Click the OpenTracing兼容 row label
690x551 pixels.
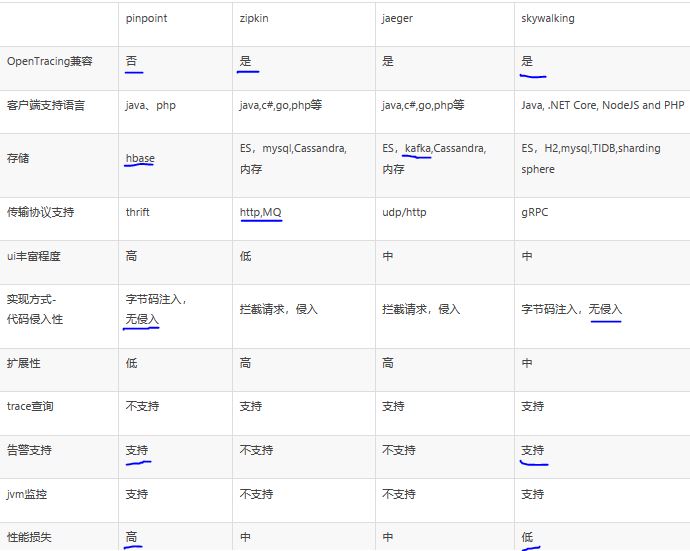coord(50,61)
